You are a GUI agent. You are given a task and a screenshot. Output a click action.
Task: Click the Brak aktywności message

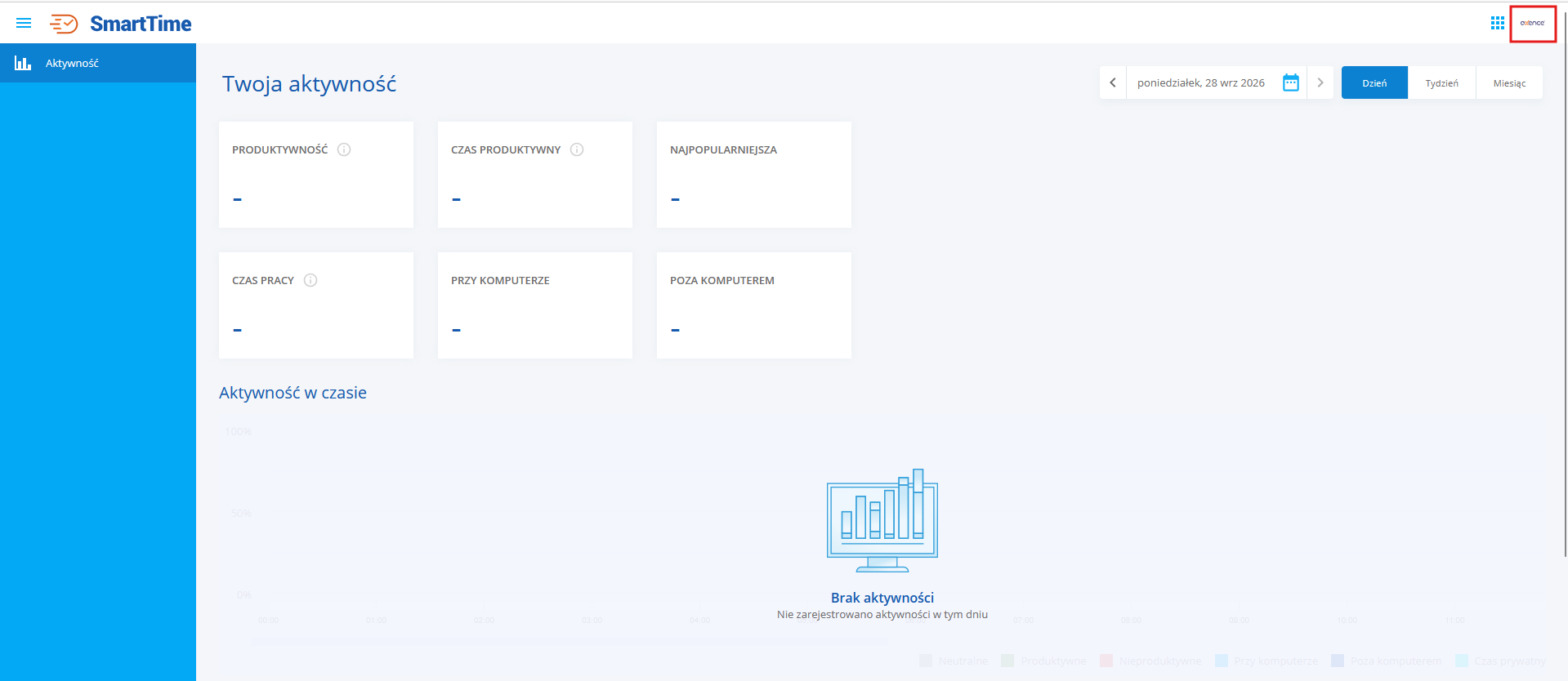[882, 598]
